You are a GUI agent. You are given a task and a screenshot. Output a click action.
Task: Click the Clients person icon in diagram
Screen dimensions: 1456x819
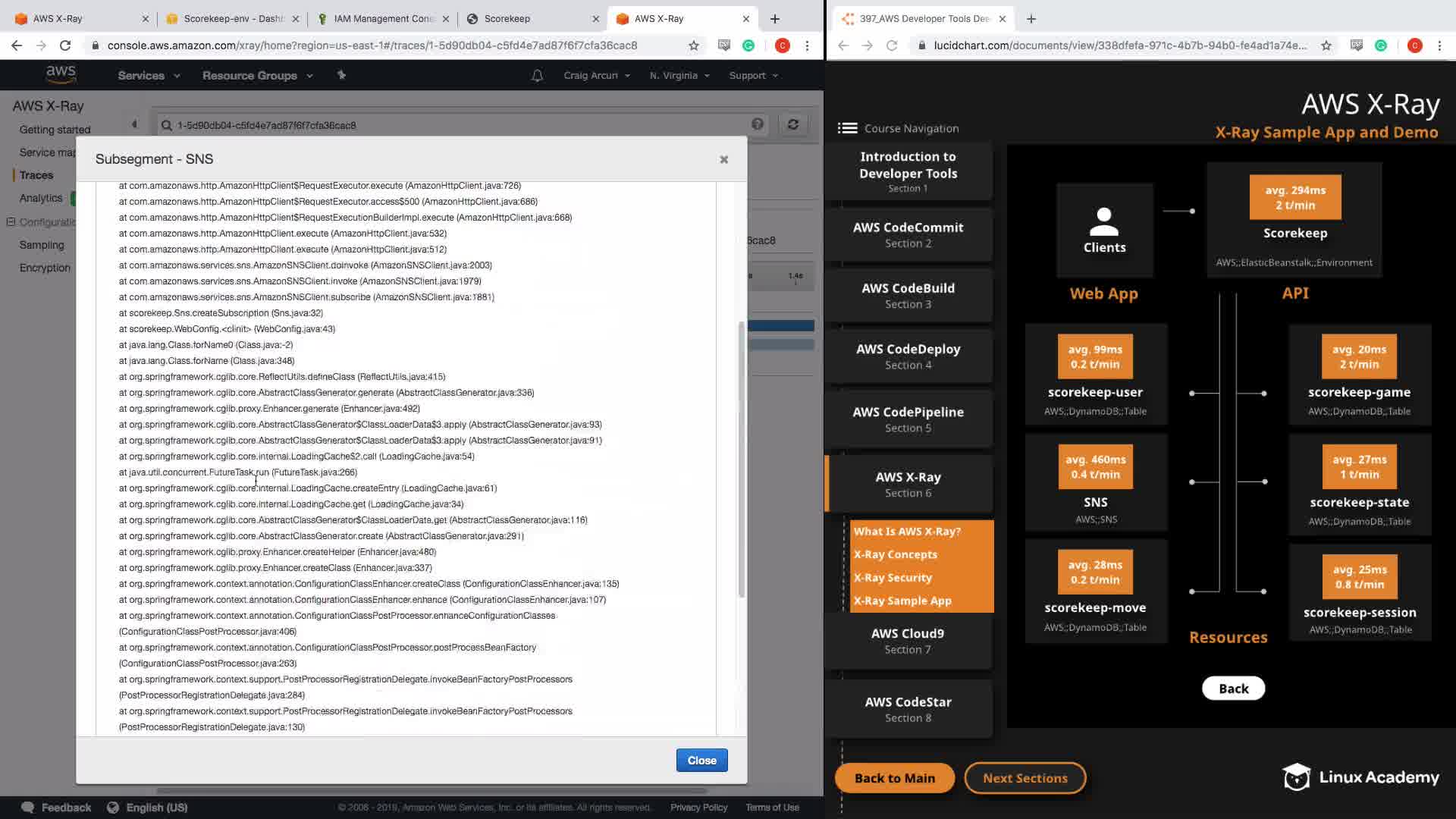click(1104, 222)
